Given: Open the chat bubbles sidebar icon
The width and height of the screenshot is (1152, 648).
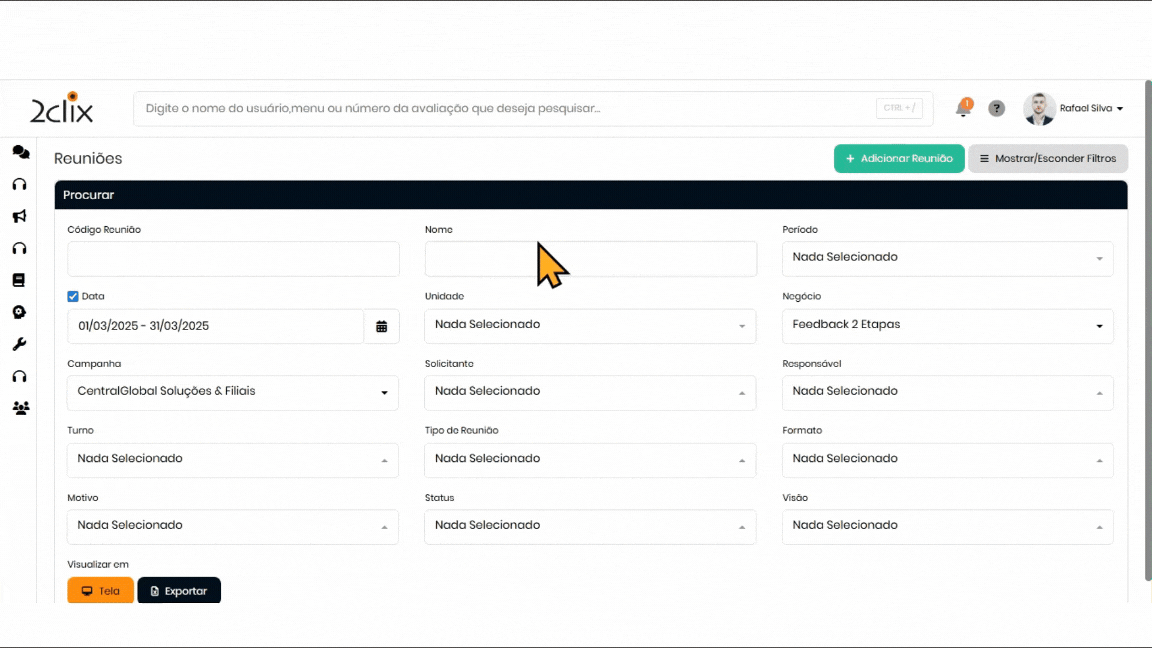Looking at the screenshot, I should pos(20,152).
